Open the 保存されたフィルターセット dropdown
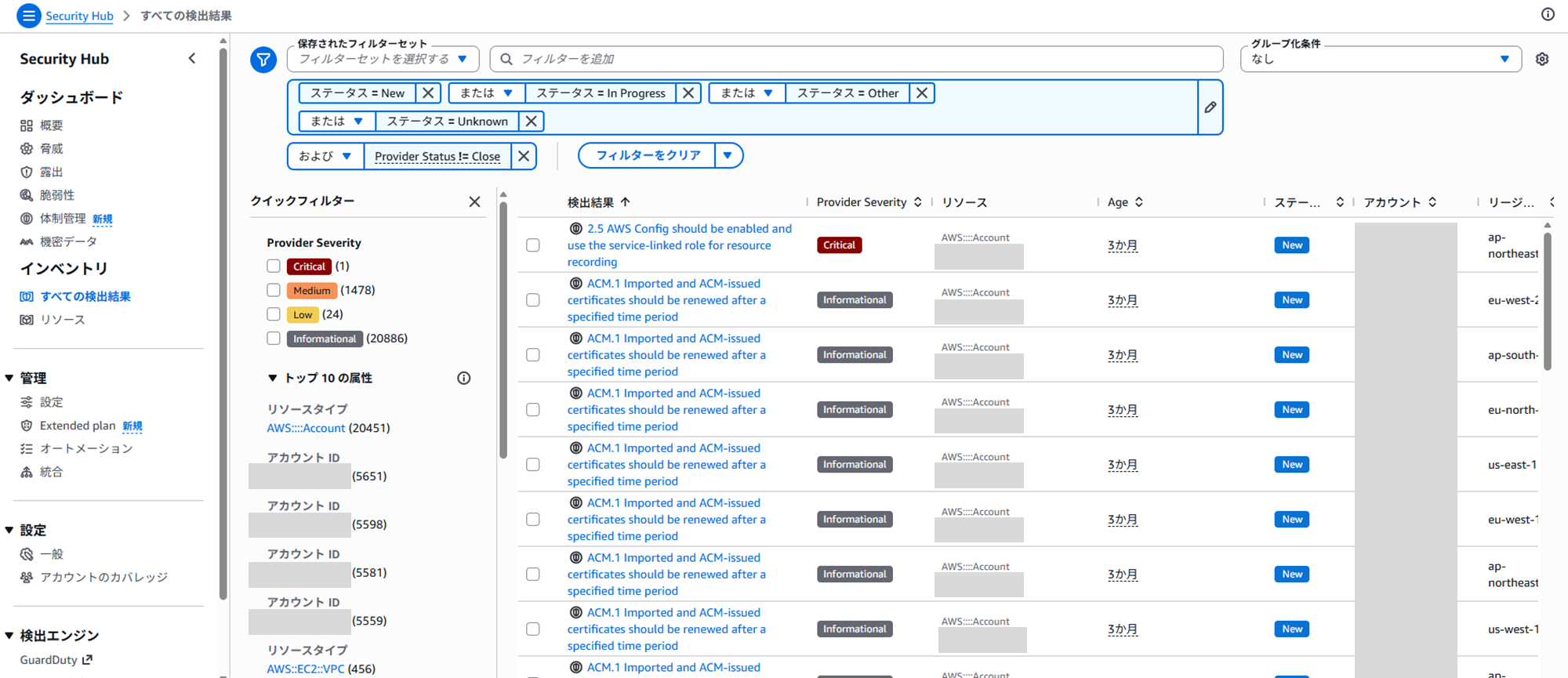The height and width of the screenshot is (678, 1568). coord(383,59)
